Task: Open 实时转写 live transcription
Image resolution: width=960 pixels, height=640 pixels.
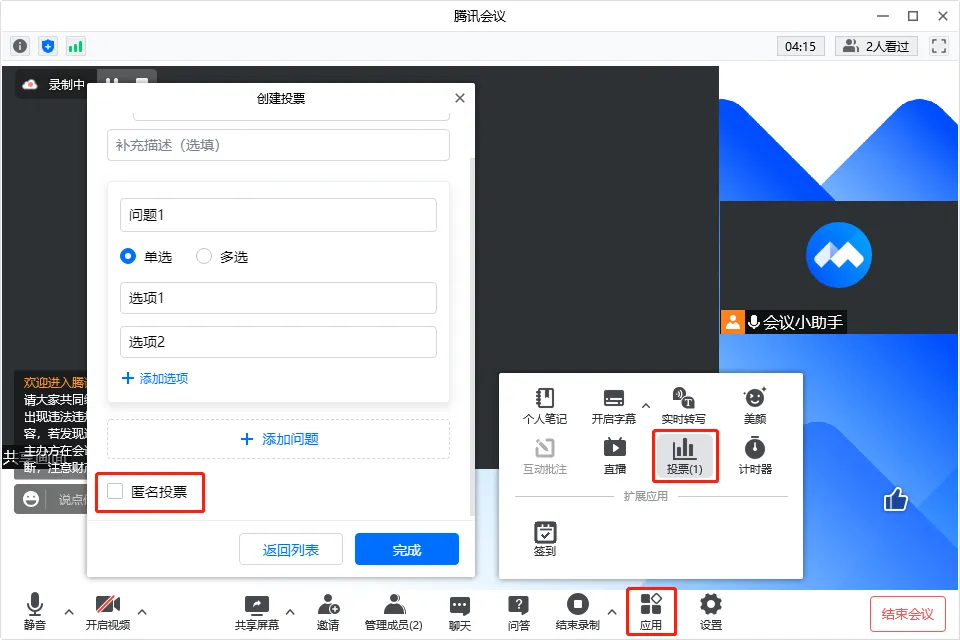Action: 683,406
